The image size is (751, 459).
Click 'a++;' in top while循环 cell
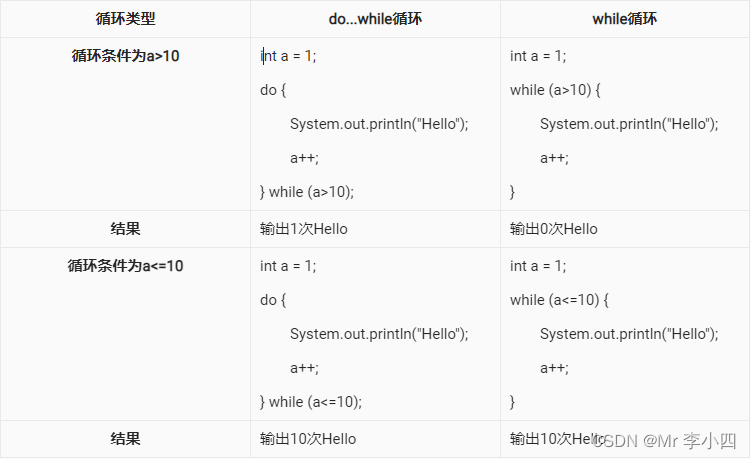[x=554, y=158]
